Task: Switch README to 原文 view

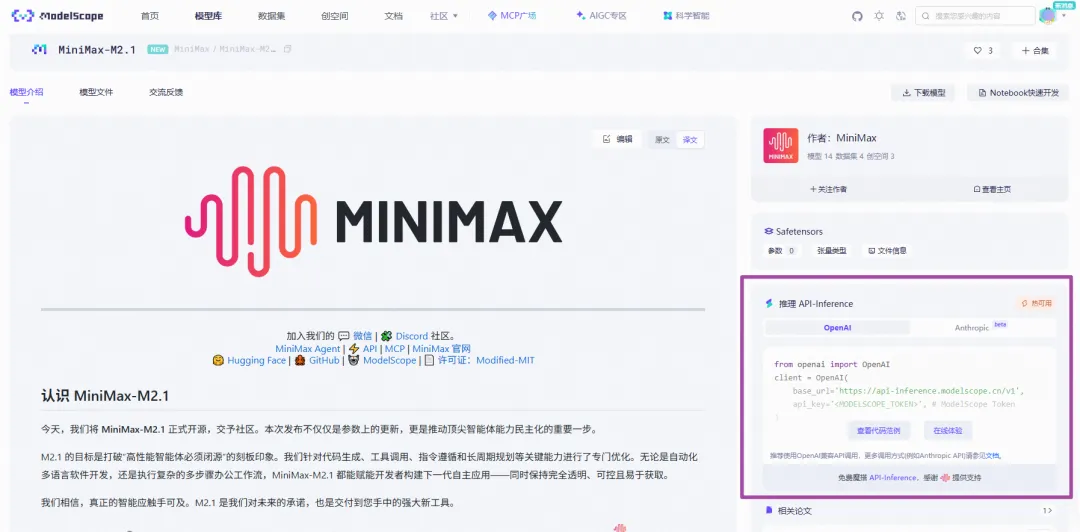Action: 662,140
